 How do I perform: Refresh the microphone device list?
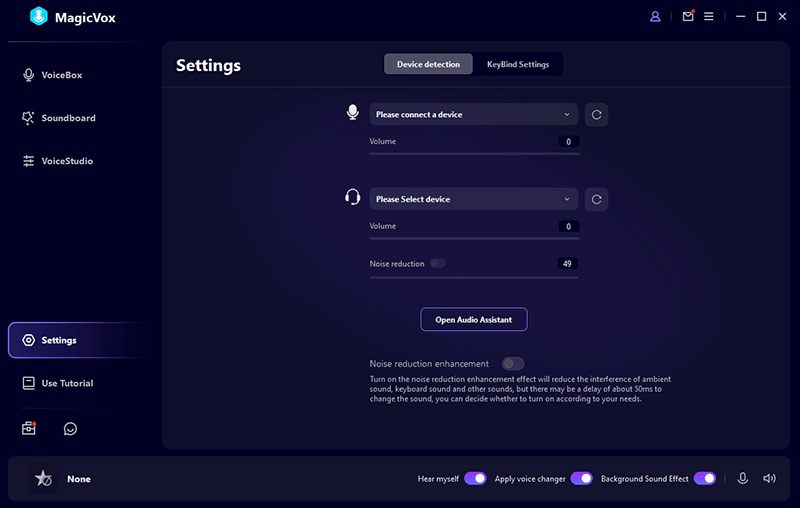point(596,114)
